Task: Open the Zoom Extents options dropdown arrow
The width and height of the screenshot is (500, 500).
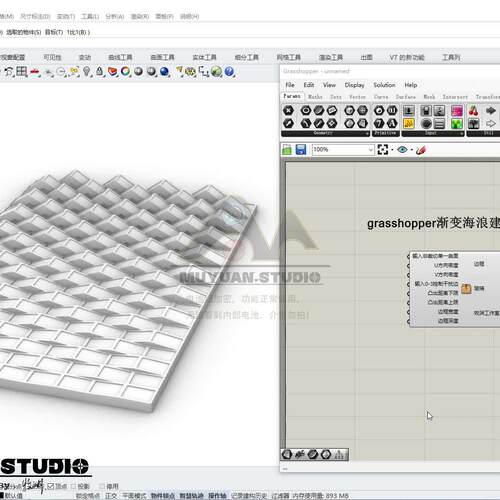Action: [392, 150]
